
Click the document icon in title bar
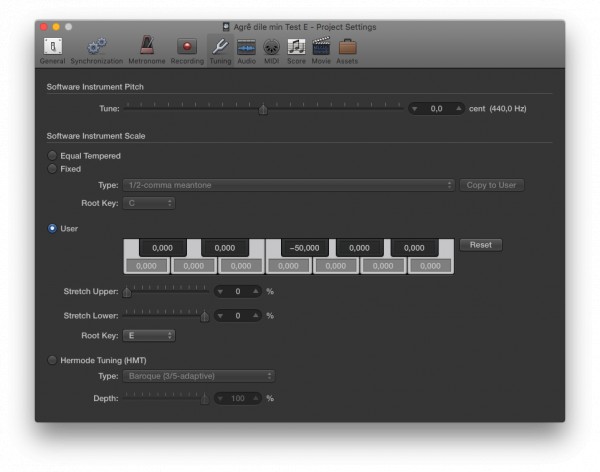(226, 27)
